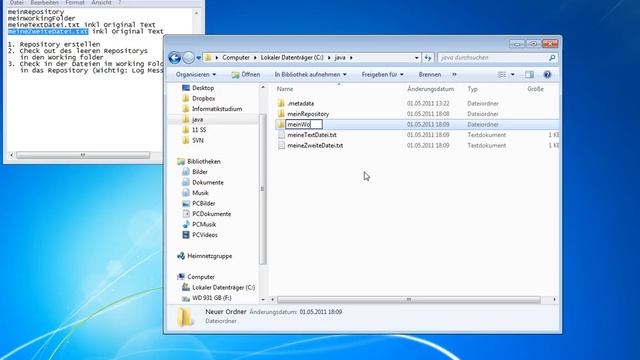Viewport: 640px width, 360px height.
Task: Open Ansicht menu in Notepad
Action: click(x=101, y=2)
